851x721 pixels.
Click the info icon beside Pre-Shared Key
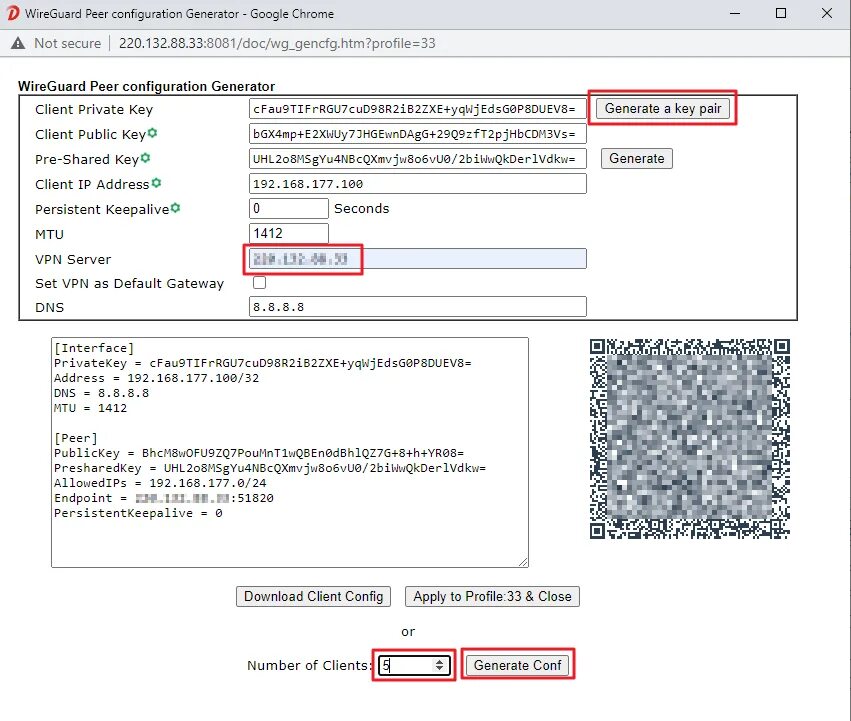pyautogui.click(x=145, y=157)
